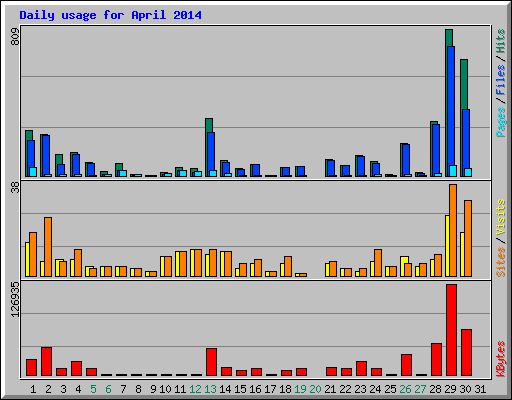512x400 pixels.
Task: Click the red KBytes bar for day 4
Action: [x=76, y=369]
